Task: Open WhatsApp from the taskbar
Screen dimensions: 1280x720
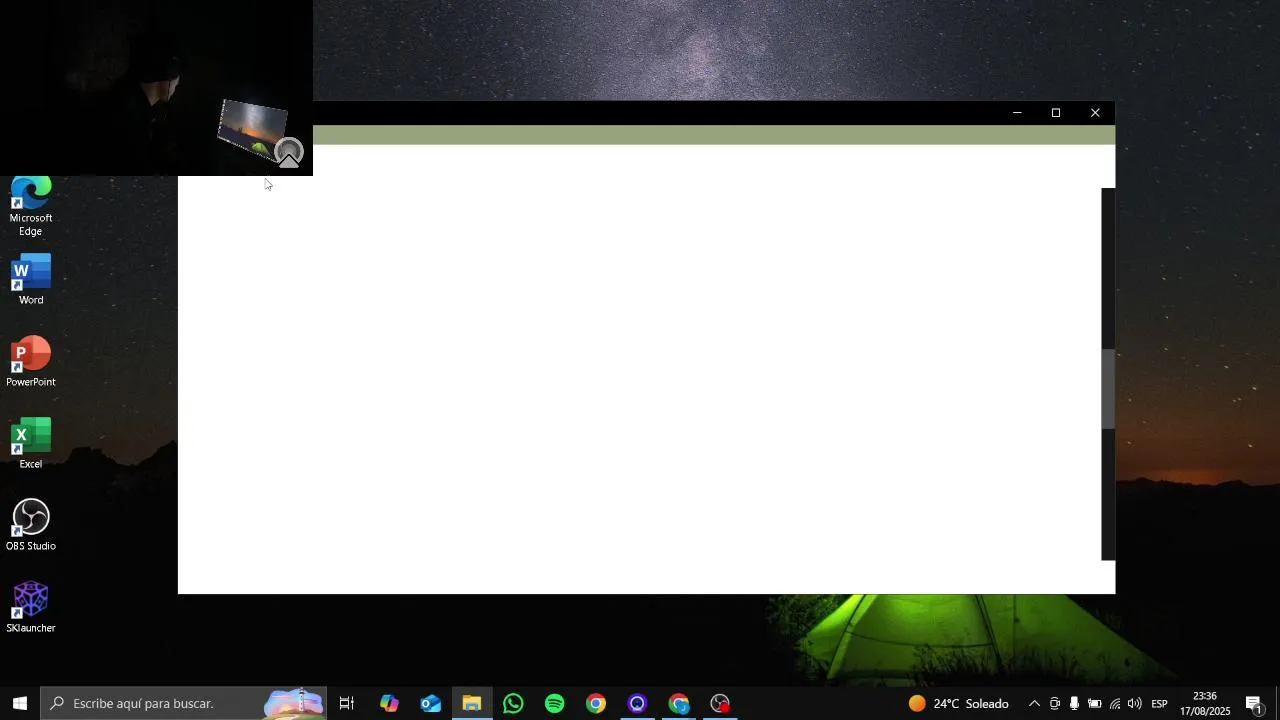Action: tap(513, 703)
